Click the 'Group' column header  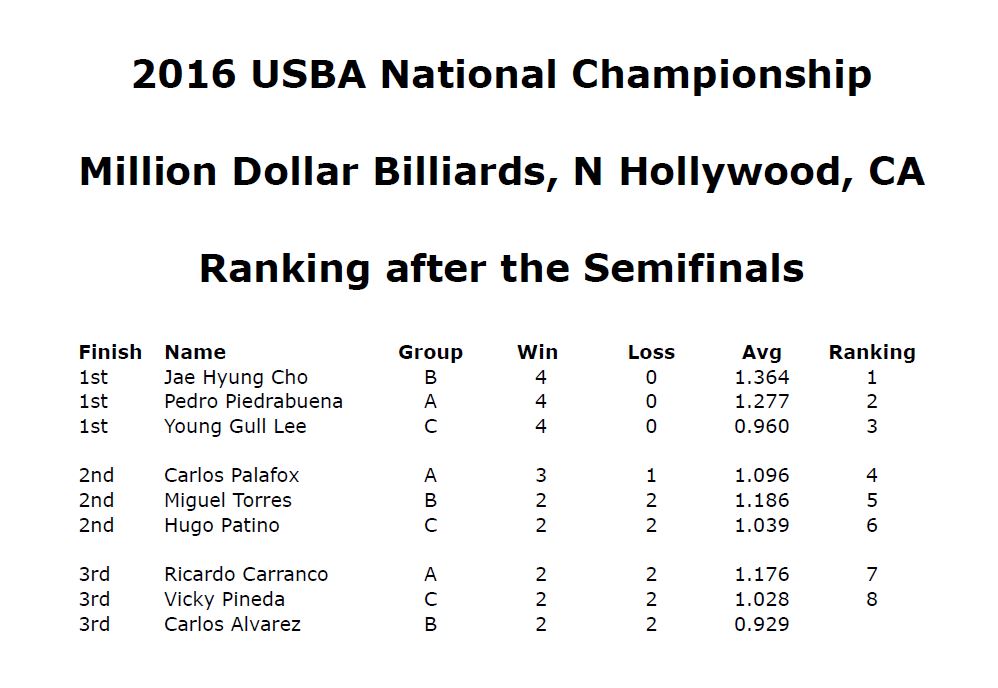pos(430,353)
